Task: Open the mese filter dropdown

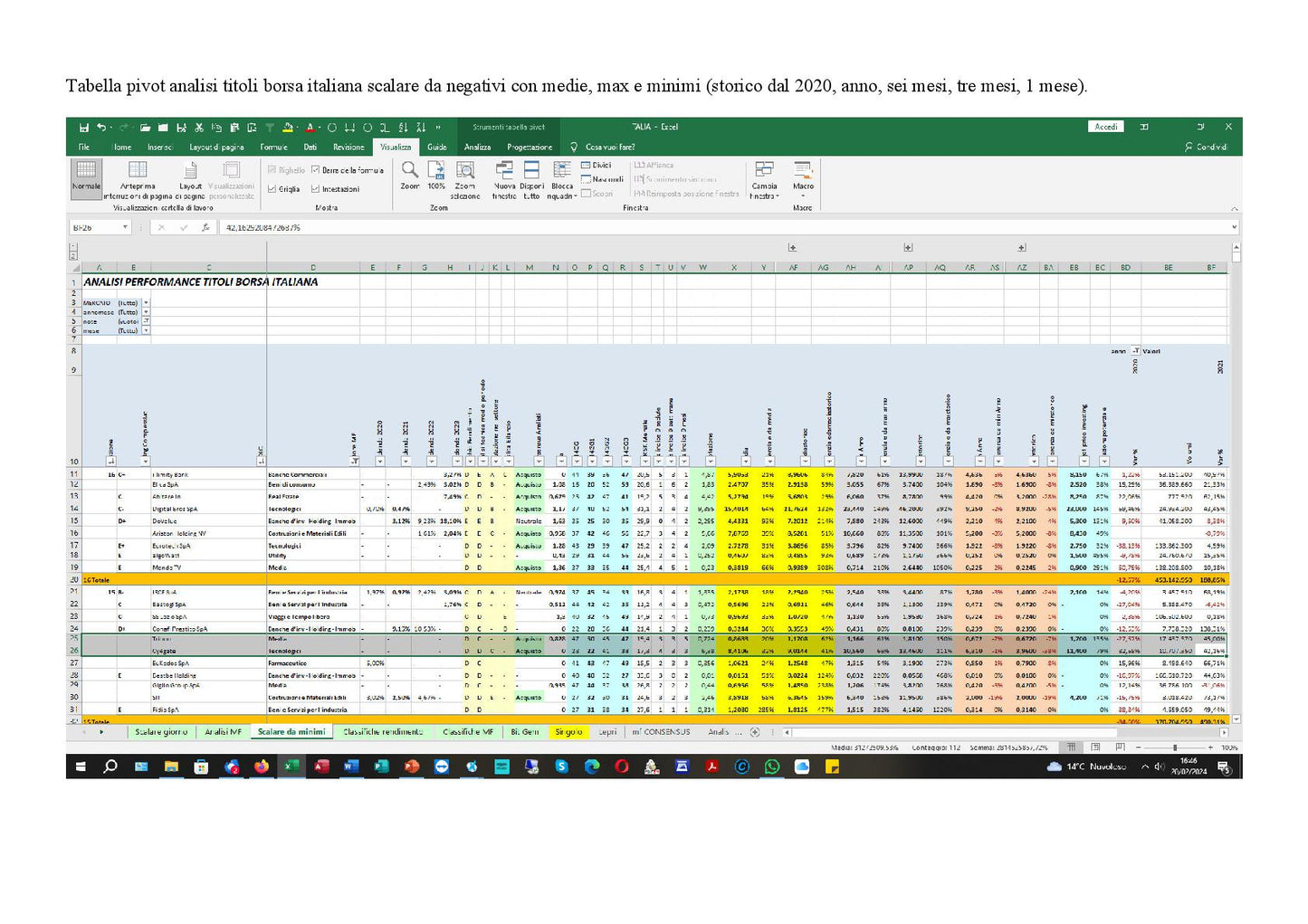Action: 146,330
